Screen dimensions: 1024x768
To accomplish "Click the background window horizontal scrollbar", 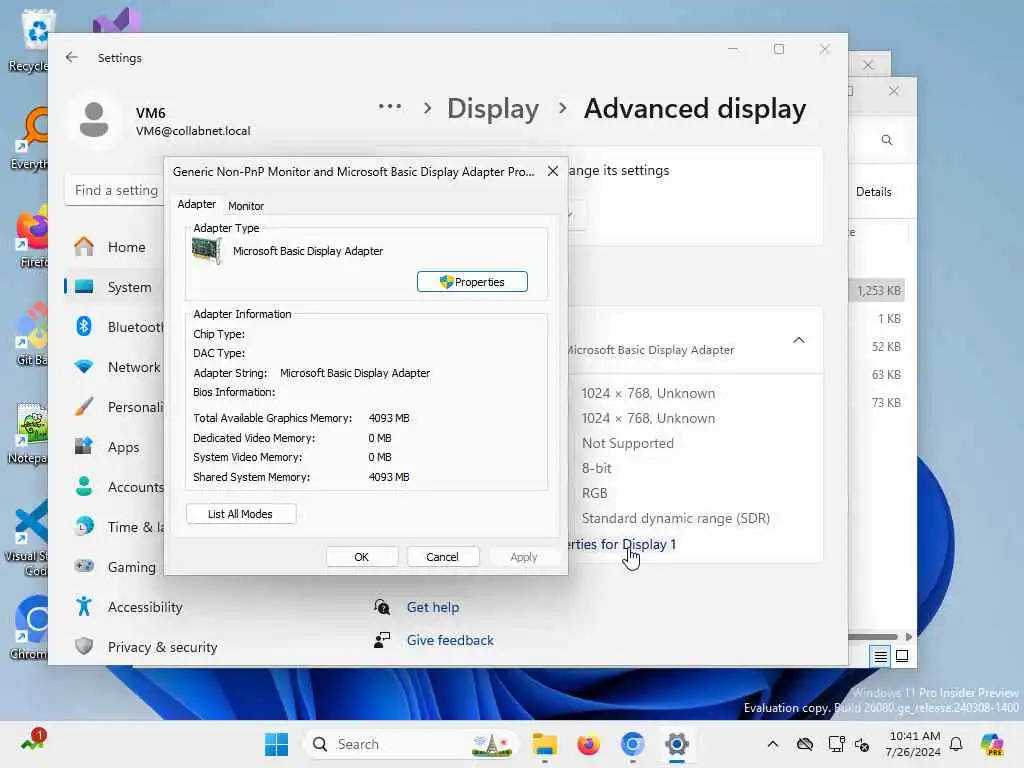I will click(x=872, y=637).
